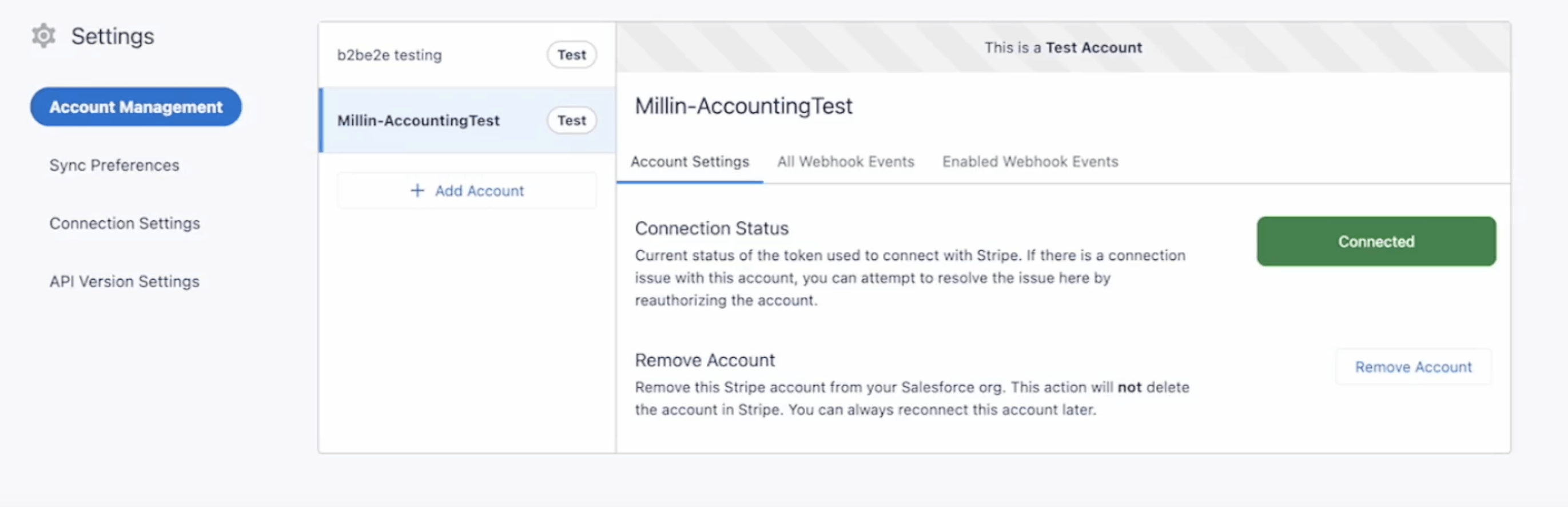Switch to the Account Settings tab
The height and width of the screenshot is (507, 1568).
click(689, 161)
